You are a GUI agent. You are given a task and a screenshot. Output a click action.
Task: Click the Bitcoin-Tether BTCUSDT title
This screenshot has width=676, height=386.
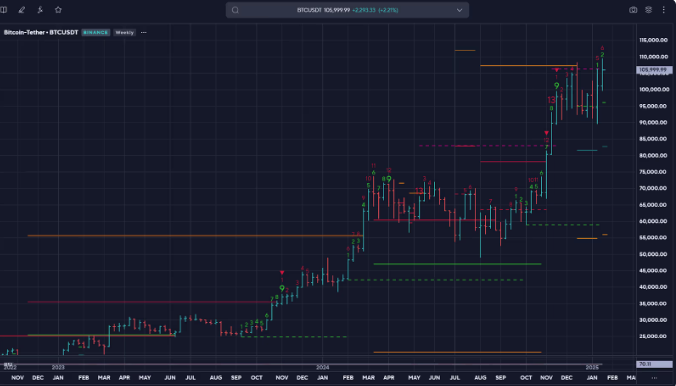41,32
